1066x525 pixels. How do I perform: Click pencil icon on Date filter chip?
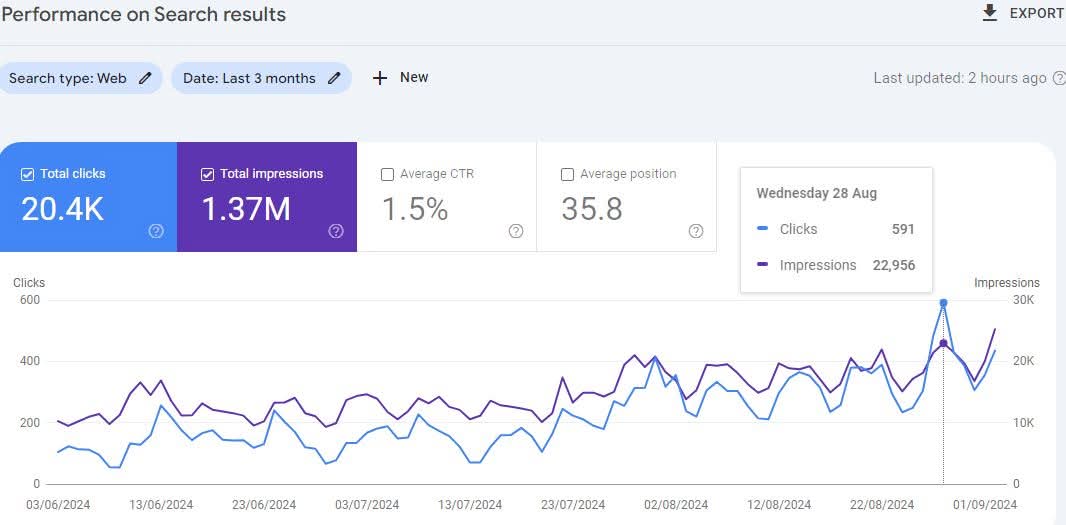[x=334, y=78]
